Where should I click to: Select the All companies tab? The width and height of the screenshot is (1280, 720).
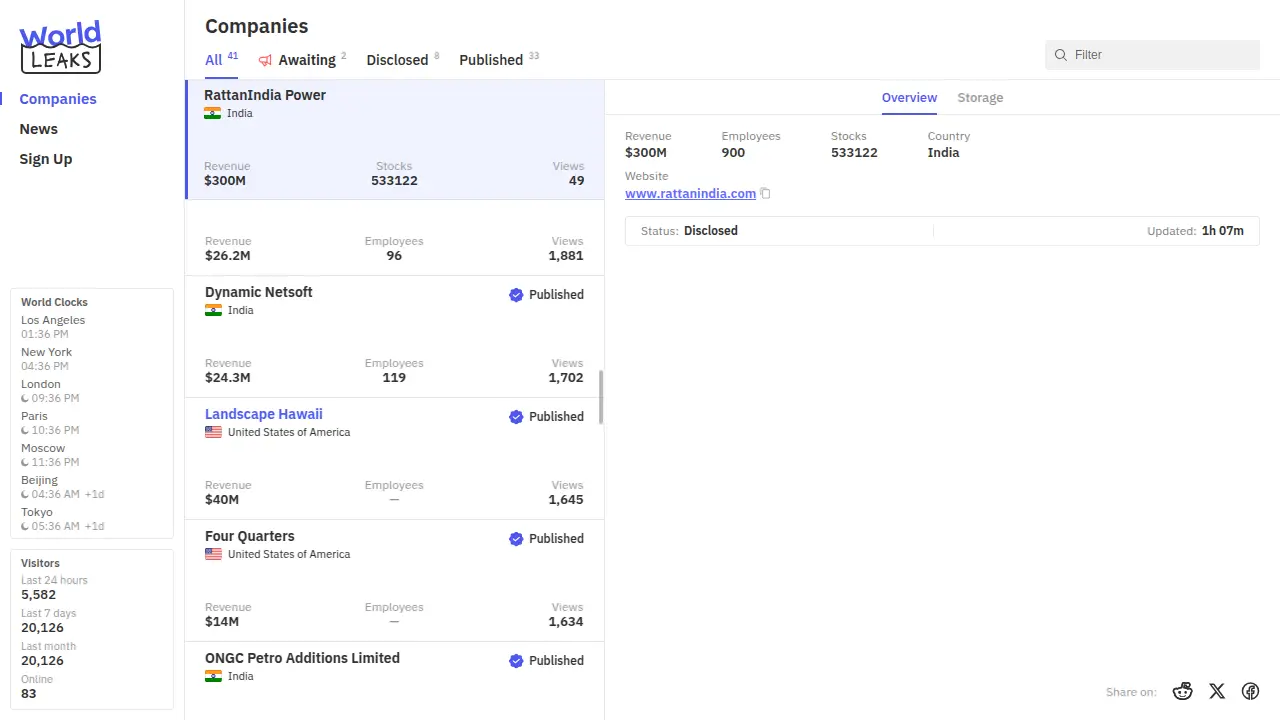point(214,60)
